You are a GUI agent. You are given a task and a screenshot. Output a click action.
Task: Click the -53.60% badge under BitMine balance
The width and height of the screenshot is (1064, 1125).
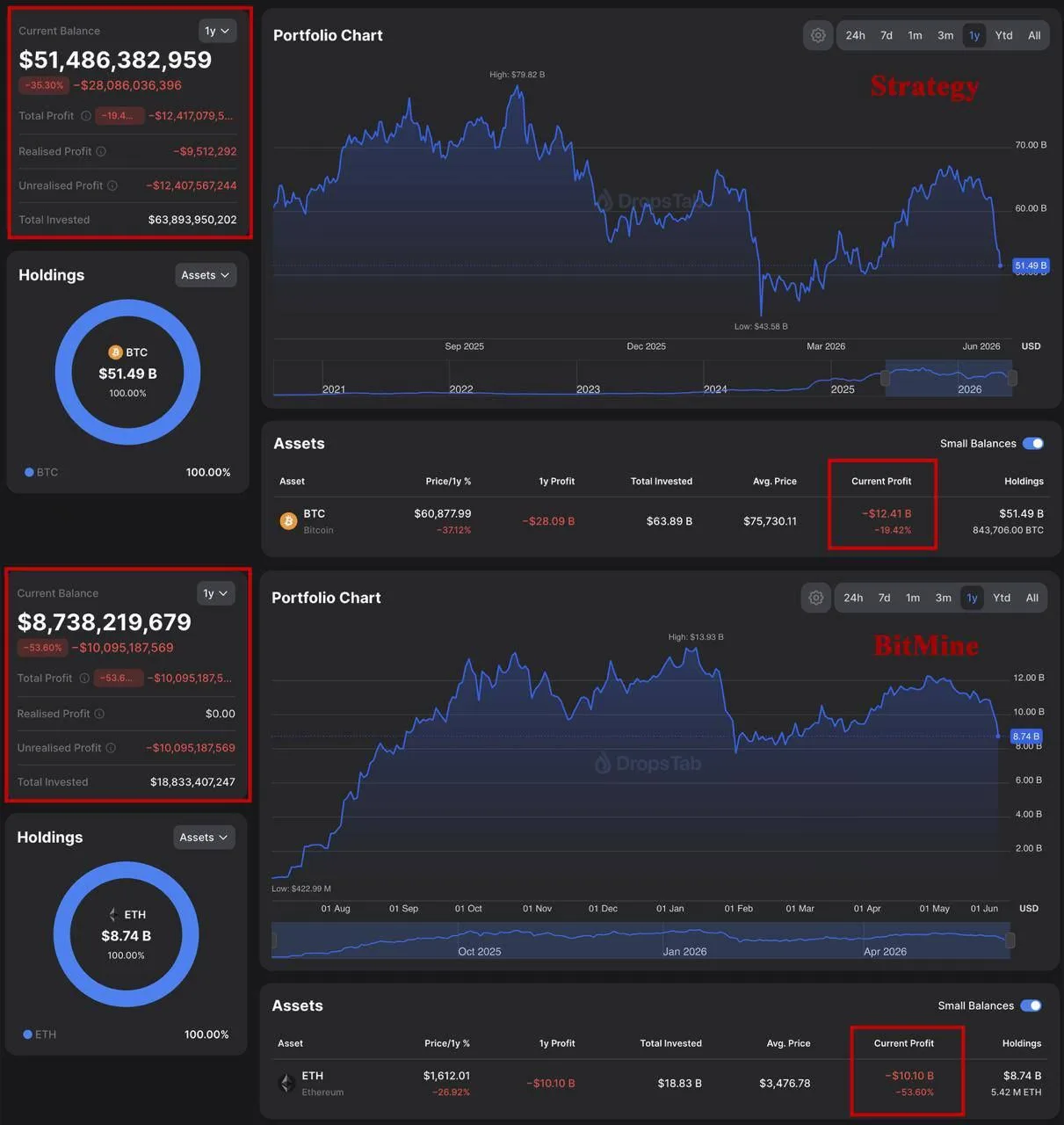click(42, 648)
